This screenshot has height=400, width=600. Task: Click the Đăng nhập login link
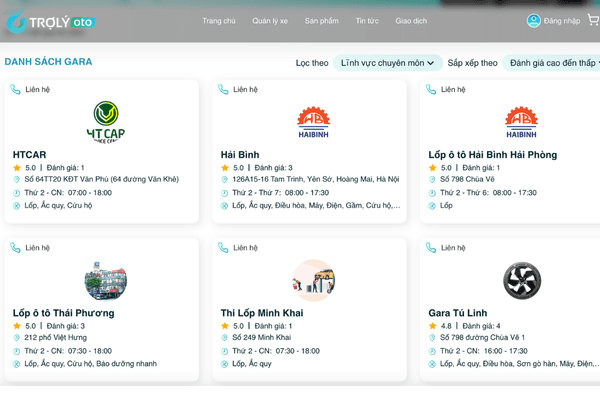562,21
